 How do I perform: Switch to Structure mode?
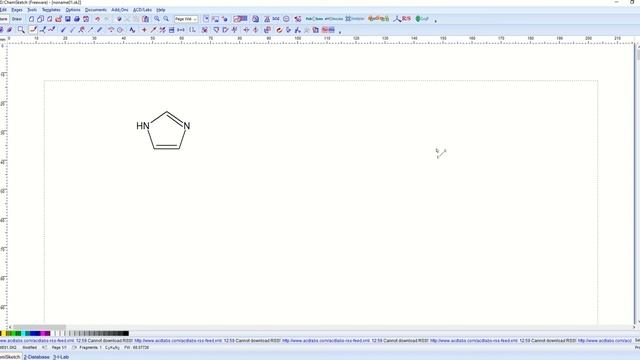pyautogui.click(x=4, y=19)
